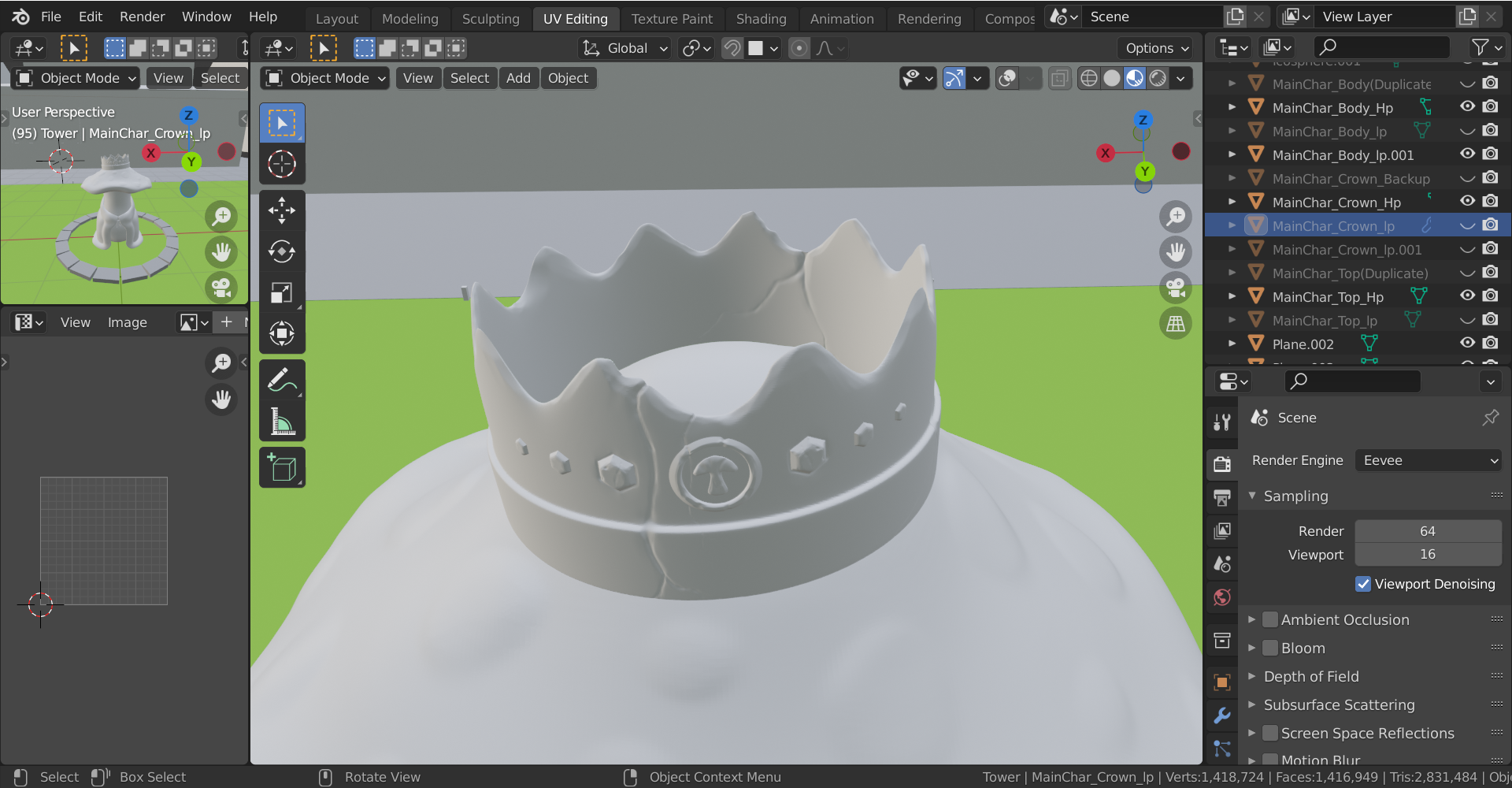Select wireframe viewport shading
The height and width of the screenshot is (788, 1512).
coord(1089,78)
